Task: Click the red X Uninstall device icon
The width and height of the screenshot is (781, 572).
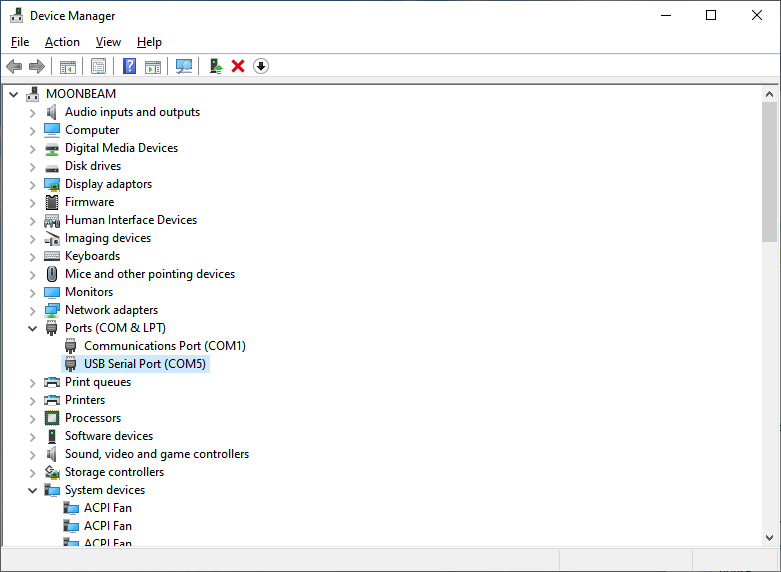Action: tap(238, 66)
